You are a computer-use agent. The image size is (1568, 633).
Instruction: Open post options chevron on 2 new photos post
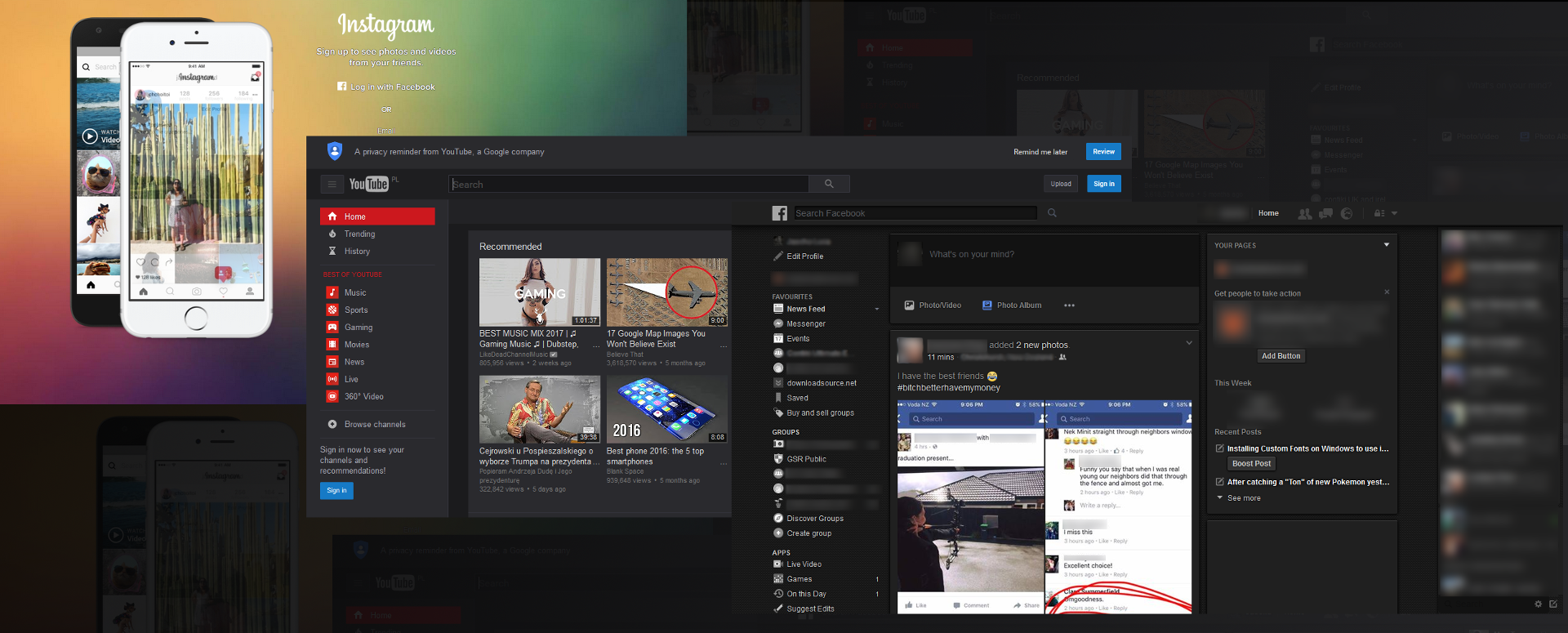1189,343
